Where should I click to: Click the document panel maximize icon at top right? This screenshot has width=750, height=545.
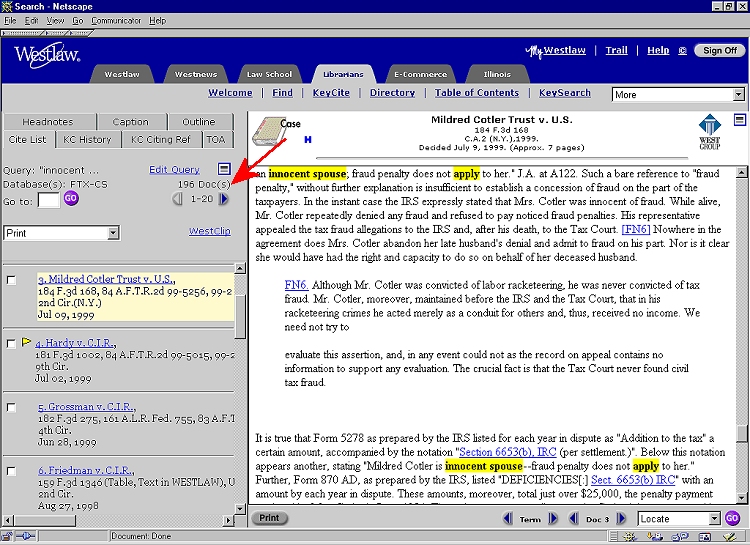coord(739,120)
